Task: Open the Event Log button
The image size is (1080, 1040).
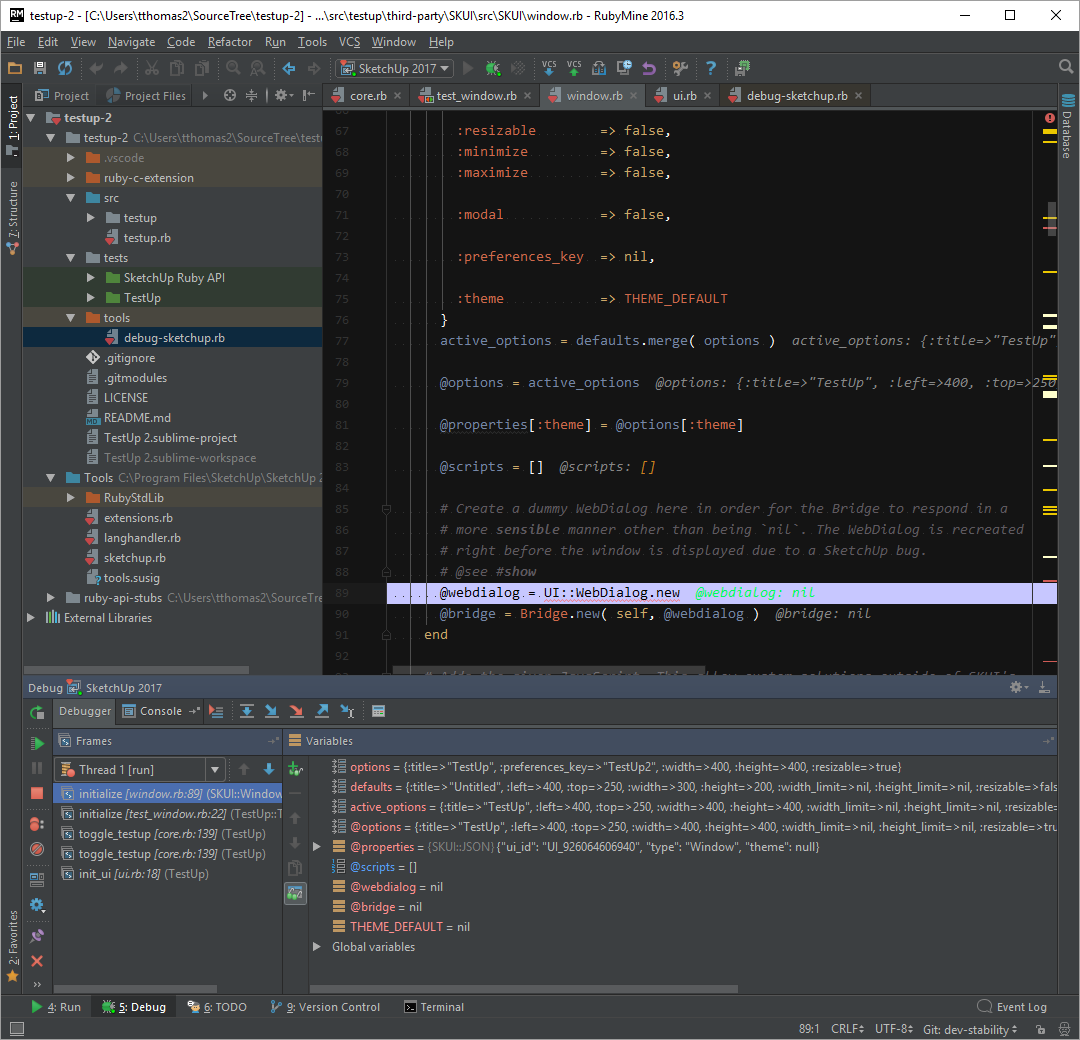Action: (x=1012, y=1007)
